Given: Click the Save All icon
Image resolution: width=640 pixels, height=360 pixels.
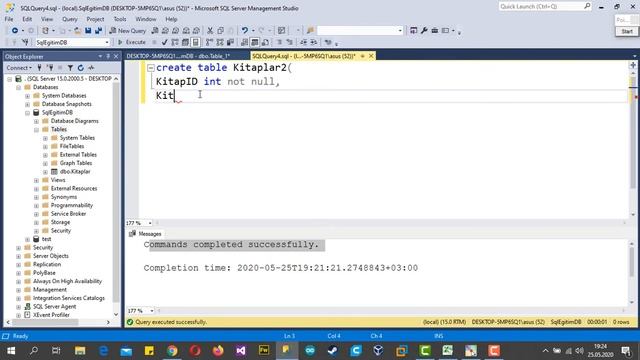Looking at the screenshot, I should point(98,31).
